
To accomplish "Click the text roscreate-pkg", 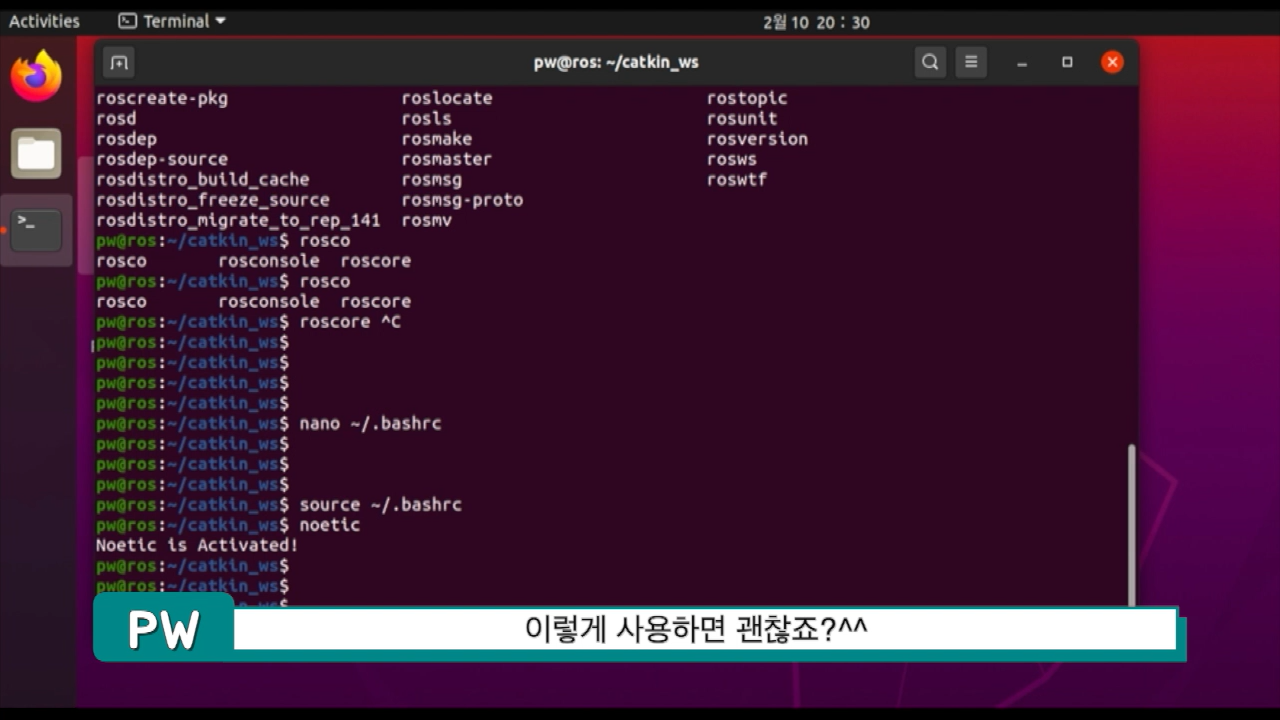I will coord(162,98).
